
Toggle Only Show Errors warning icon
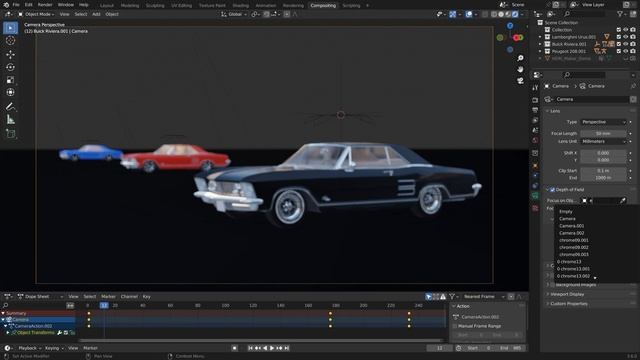pos(443,297)
